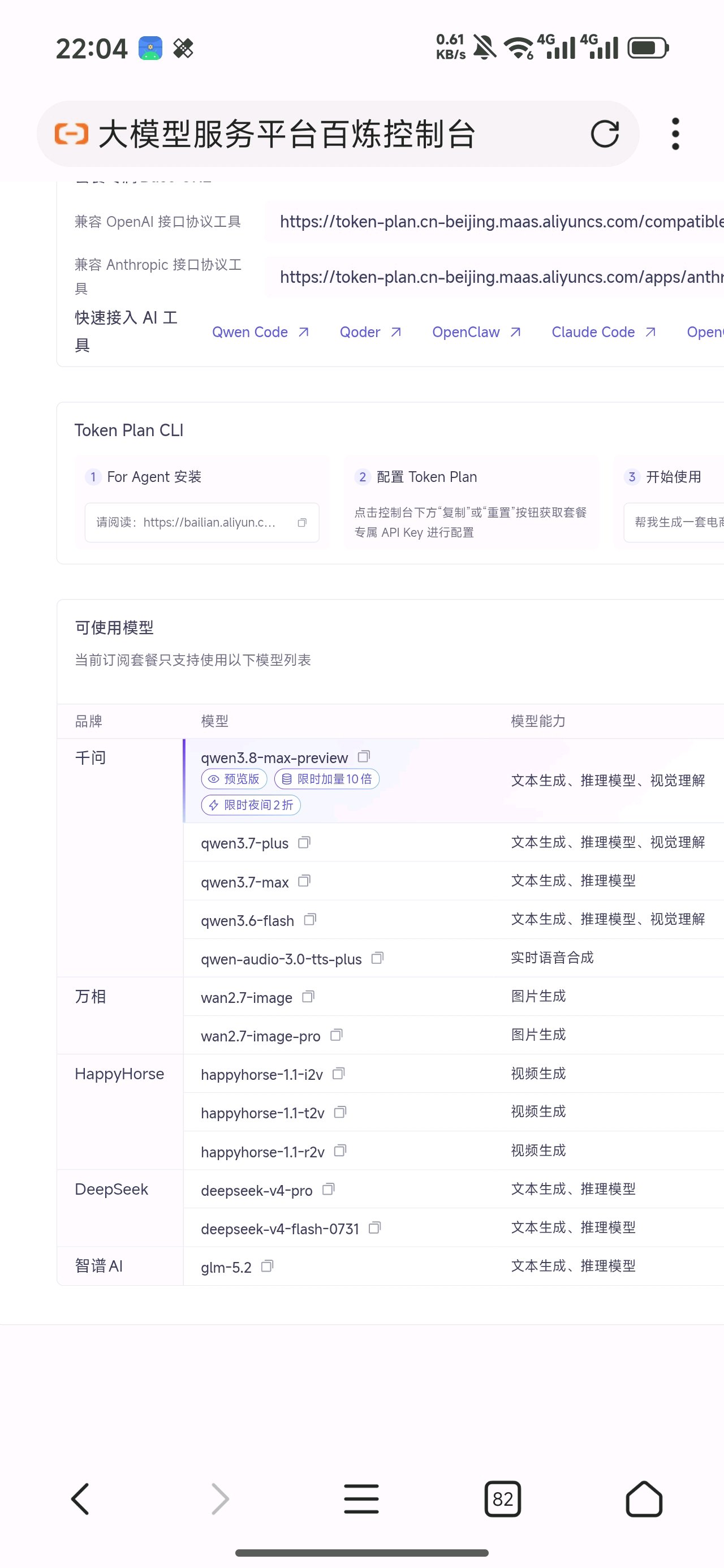The image size is (724, 1568).
Task: Select the 智谱 AI brand cell
Action: pyautogui.click(x=120, y=1266)
